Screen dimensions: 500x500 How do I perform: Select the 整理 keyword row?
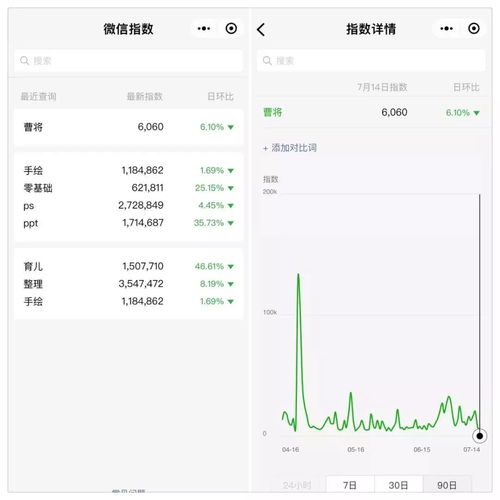[128, 284]
